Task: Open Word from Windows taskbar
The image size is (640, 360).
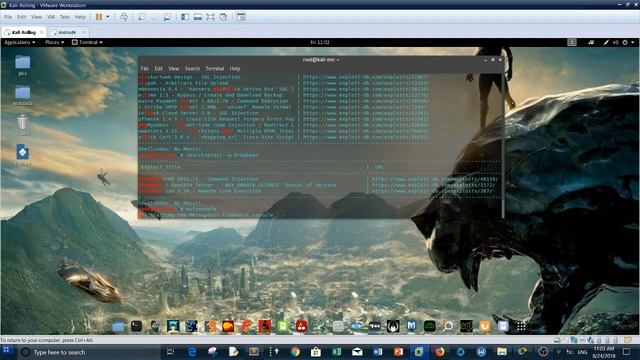Action: (x=378, y=352)
